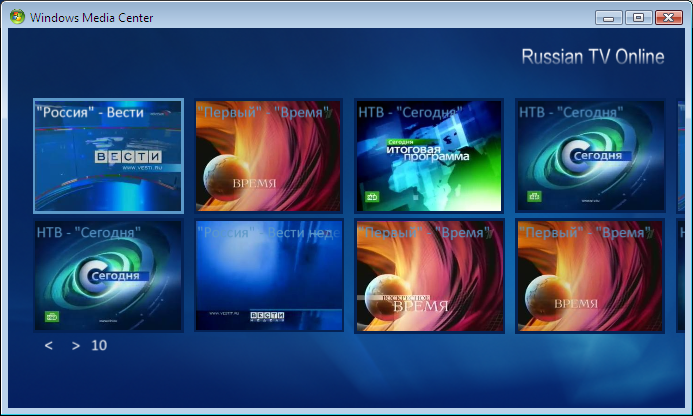
Task: Click the Russian TV Online heading
Action: [x=593, y=57]
